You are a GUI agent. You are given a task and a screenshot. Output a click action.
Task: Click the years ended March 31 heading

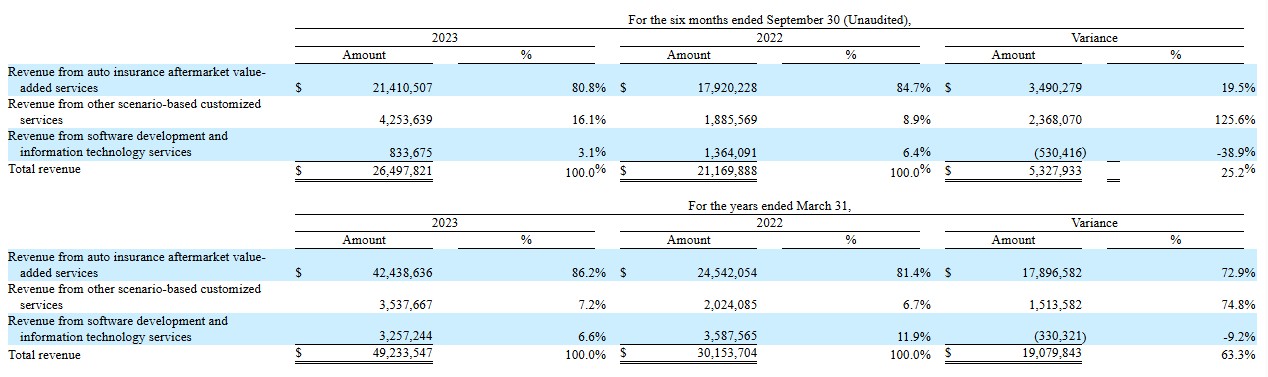pos(769,206)
